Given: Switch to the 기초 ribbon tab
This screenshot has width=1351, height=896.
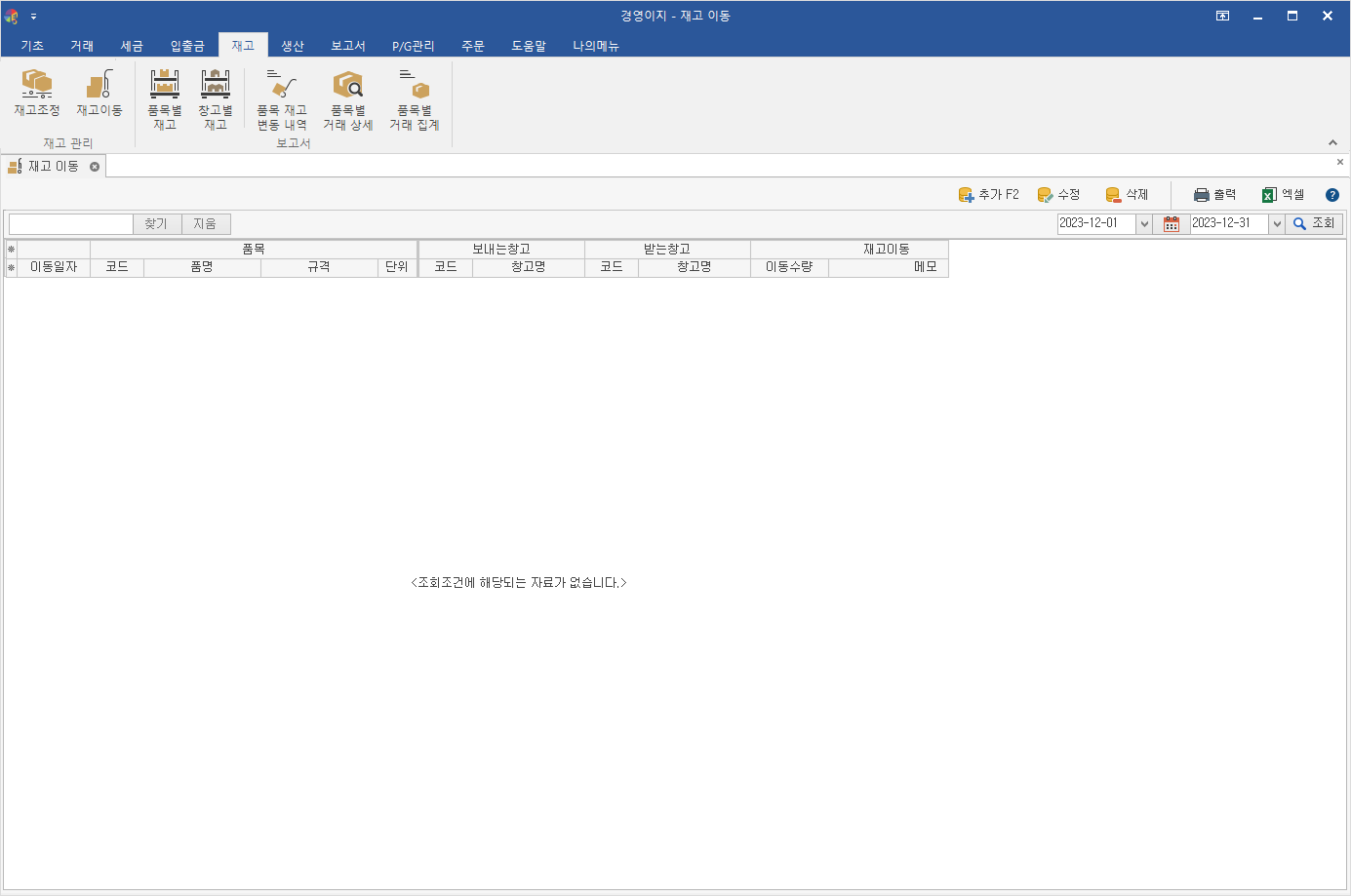Looking at the screenshot, I should pos(32,46).
